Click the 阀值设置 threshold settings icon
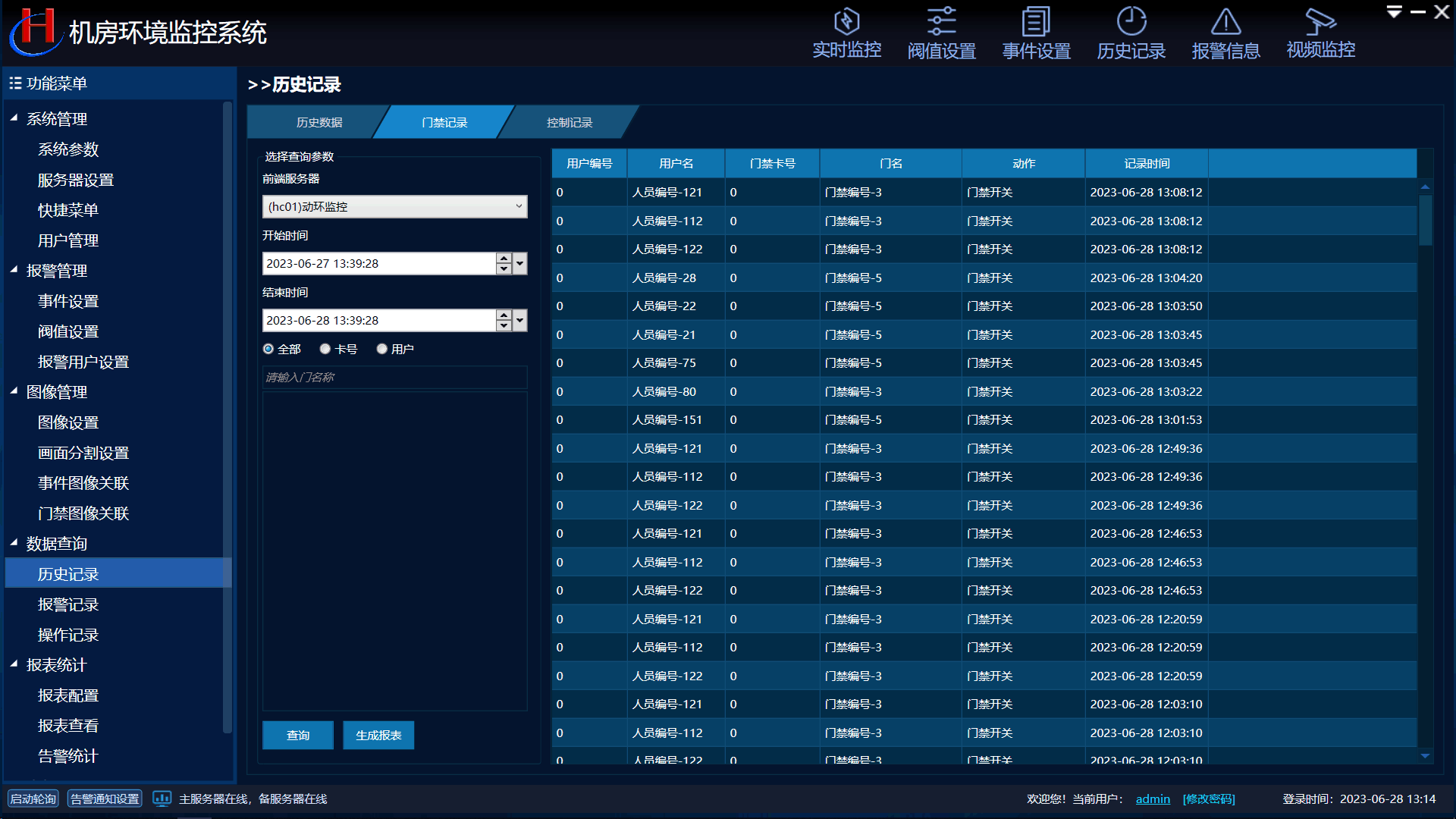1456x819 pixels. click(941, 21)
